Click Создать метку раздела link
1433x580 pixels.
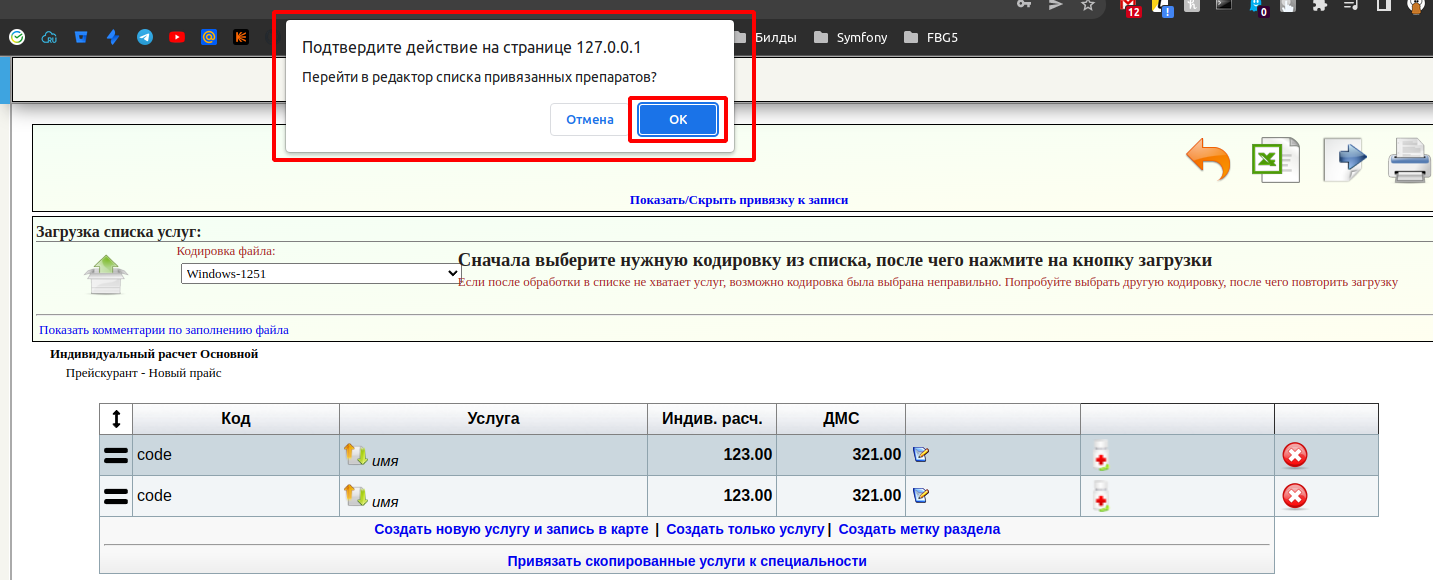[x=918, y=529]
